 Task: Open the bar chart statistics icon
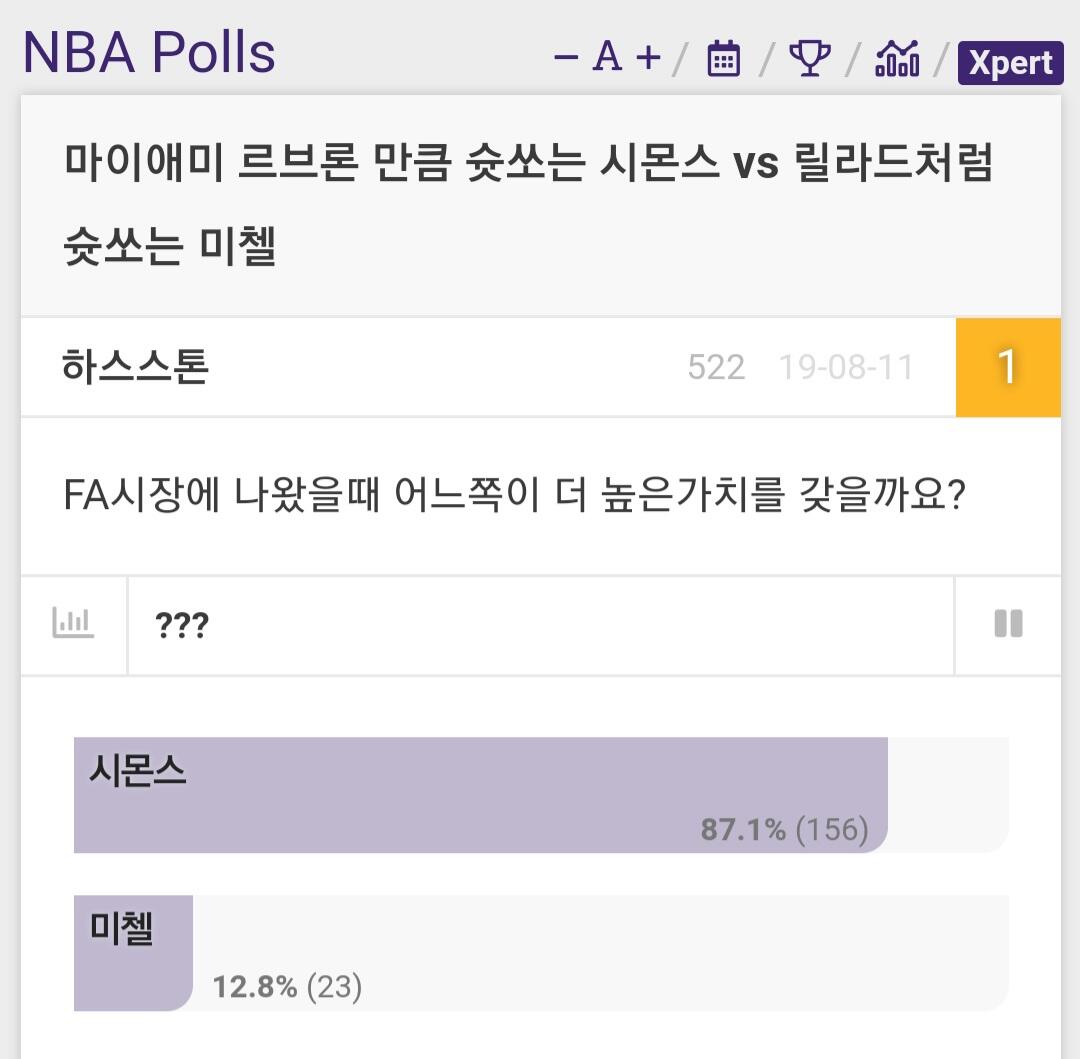coord(897,59)
